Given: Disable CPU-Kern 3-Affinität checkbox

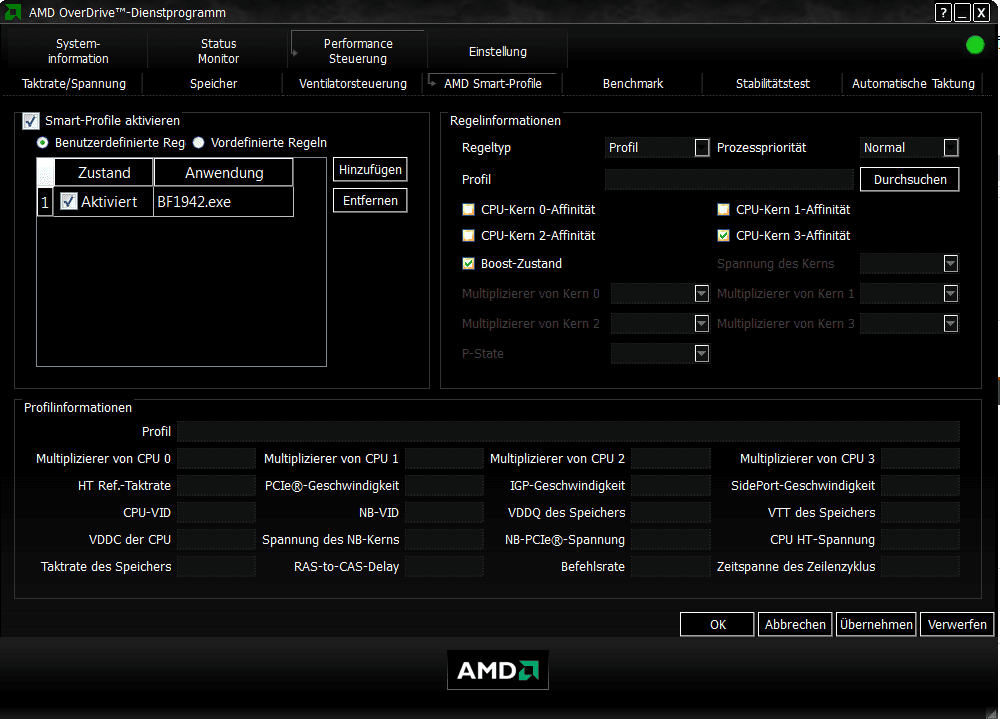Looking at the screenshot, I should tap(723, 235).
